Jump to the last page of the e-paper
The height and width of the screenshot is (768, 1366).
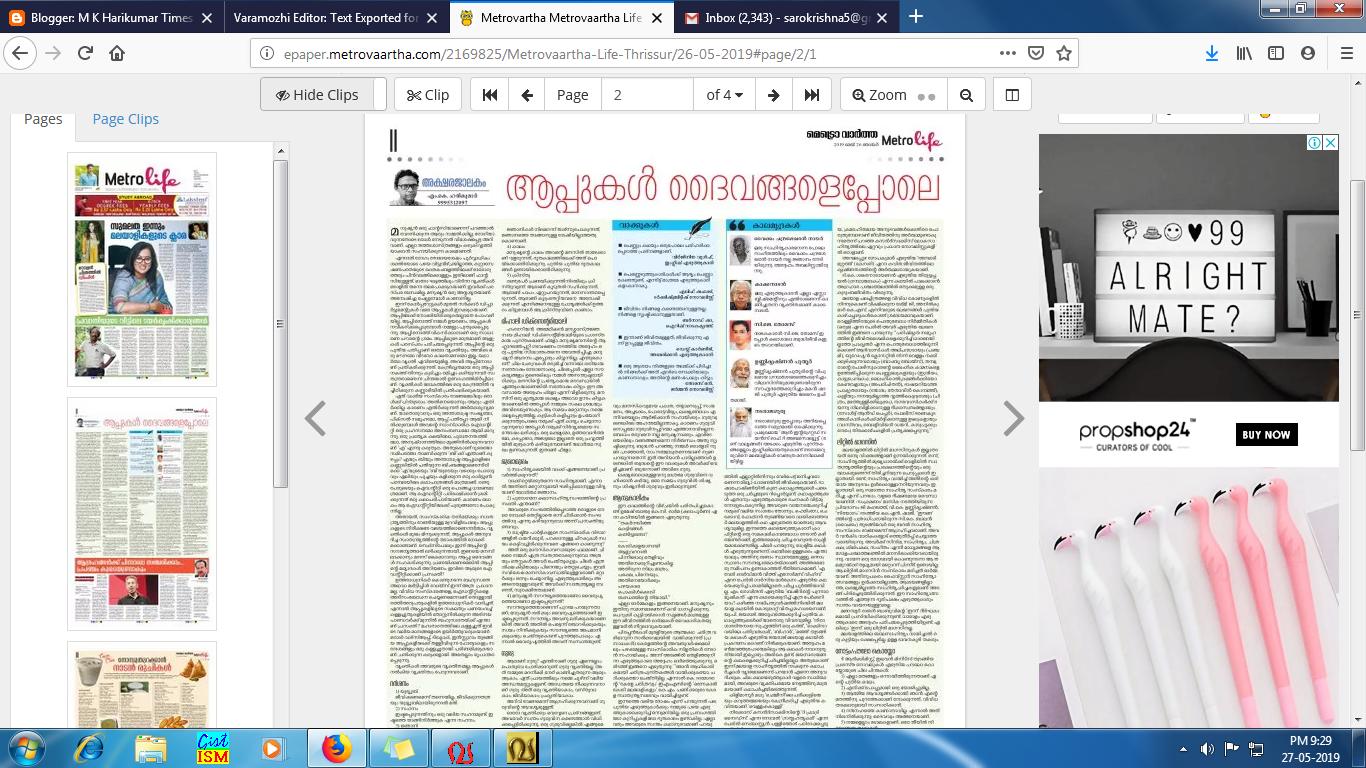point(811,95)
